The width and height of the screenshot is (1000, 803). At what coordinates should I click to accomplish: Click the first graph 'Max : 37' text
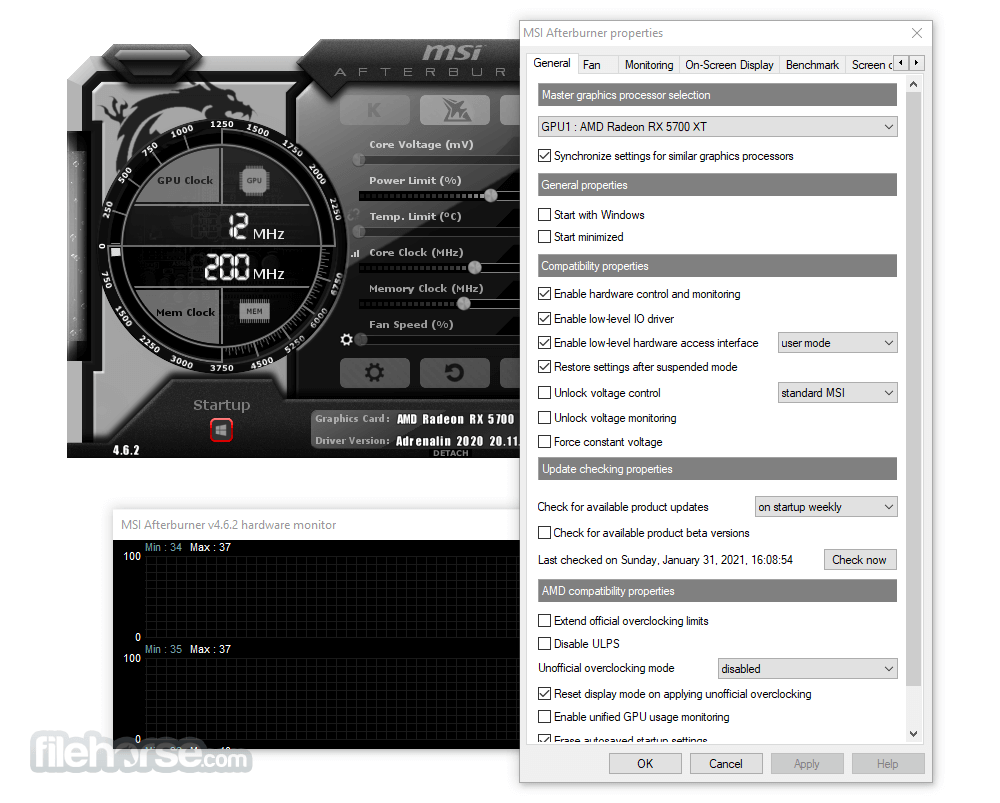(210, 547)
